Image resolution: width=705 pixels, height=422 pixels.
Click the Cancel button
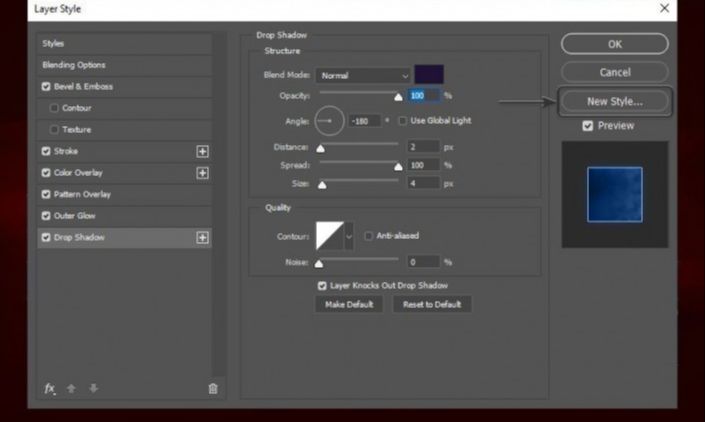point(615,72)
